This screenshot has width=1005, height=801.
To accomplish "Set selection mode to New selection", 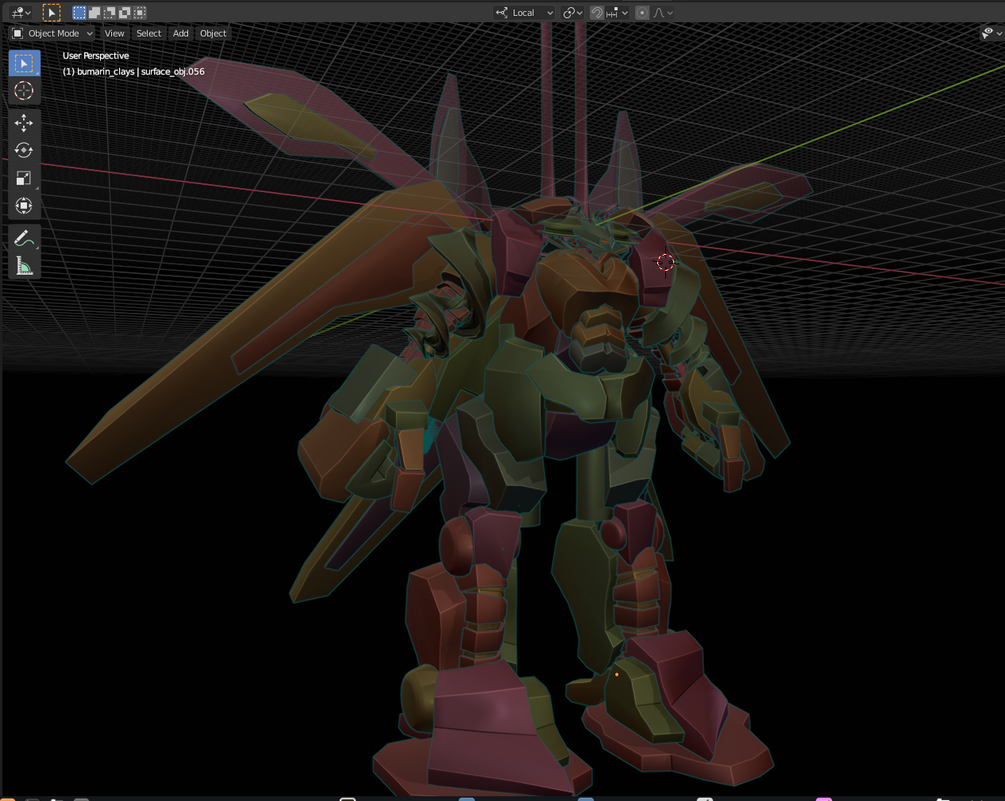I will coord(79,12).
